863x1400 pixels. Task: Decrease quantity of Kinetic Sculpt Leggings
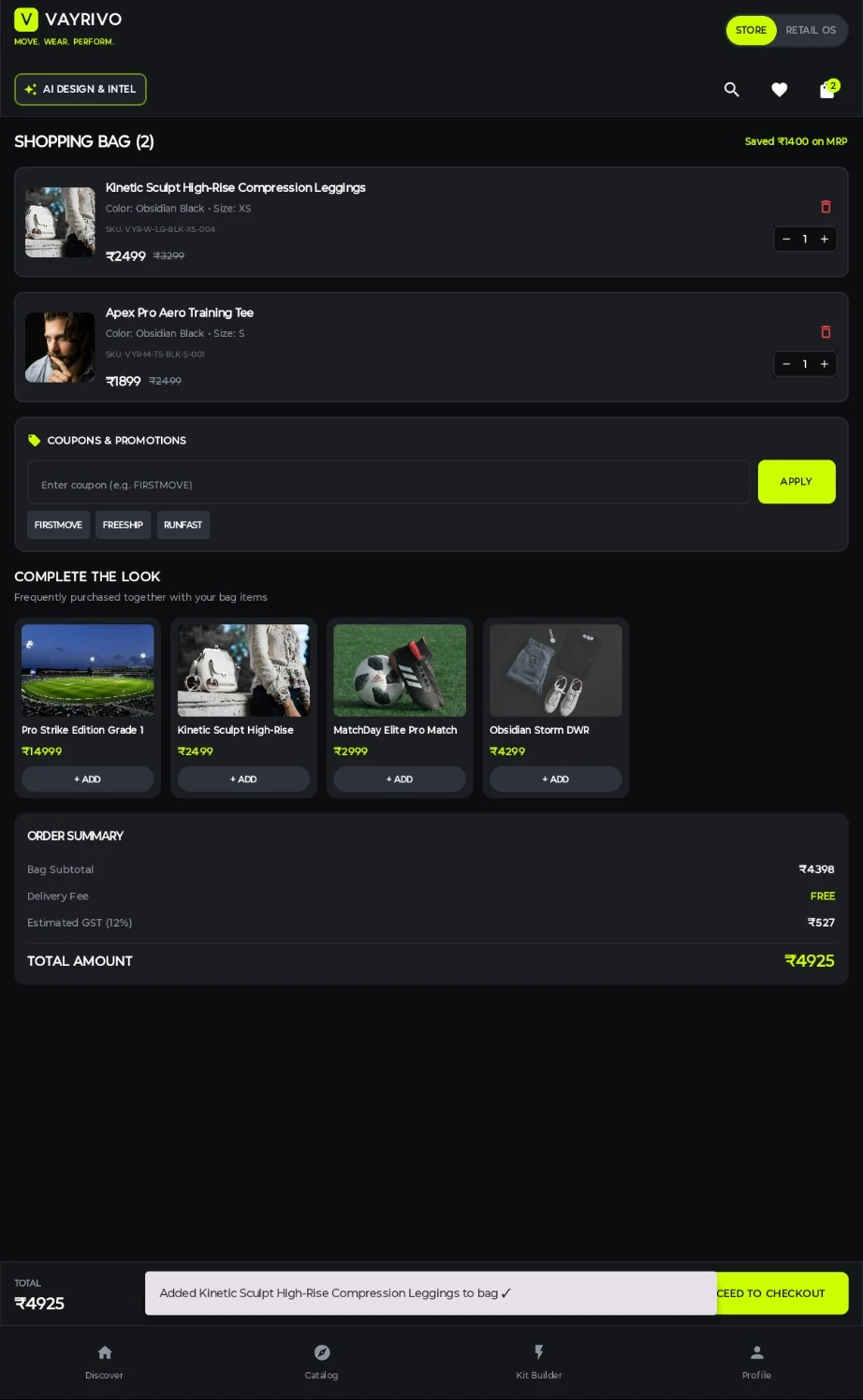pyautogui.click(x=786, y=239)
